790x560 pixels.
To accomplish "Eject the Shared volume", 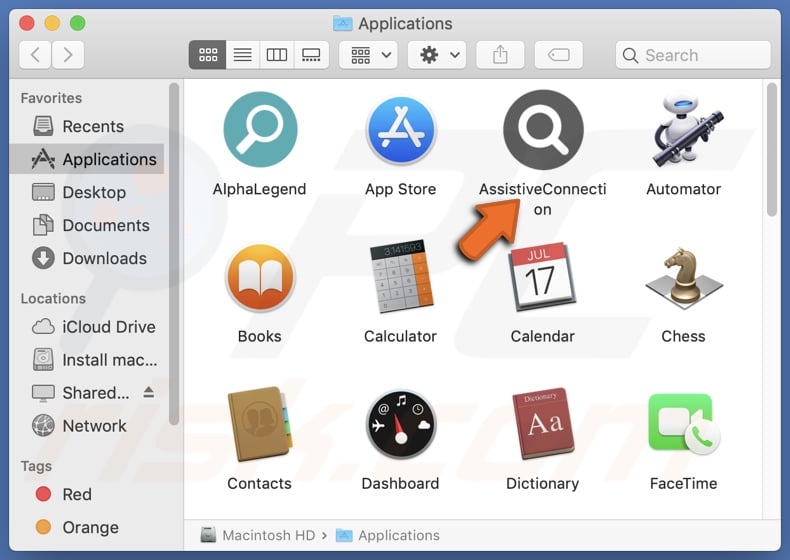I will pyautogui.click(x=149, y=392).
